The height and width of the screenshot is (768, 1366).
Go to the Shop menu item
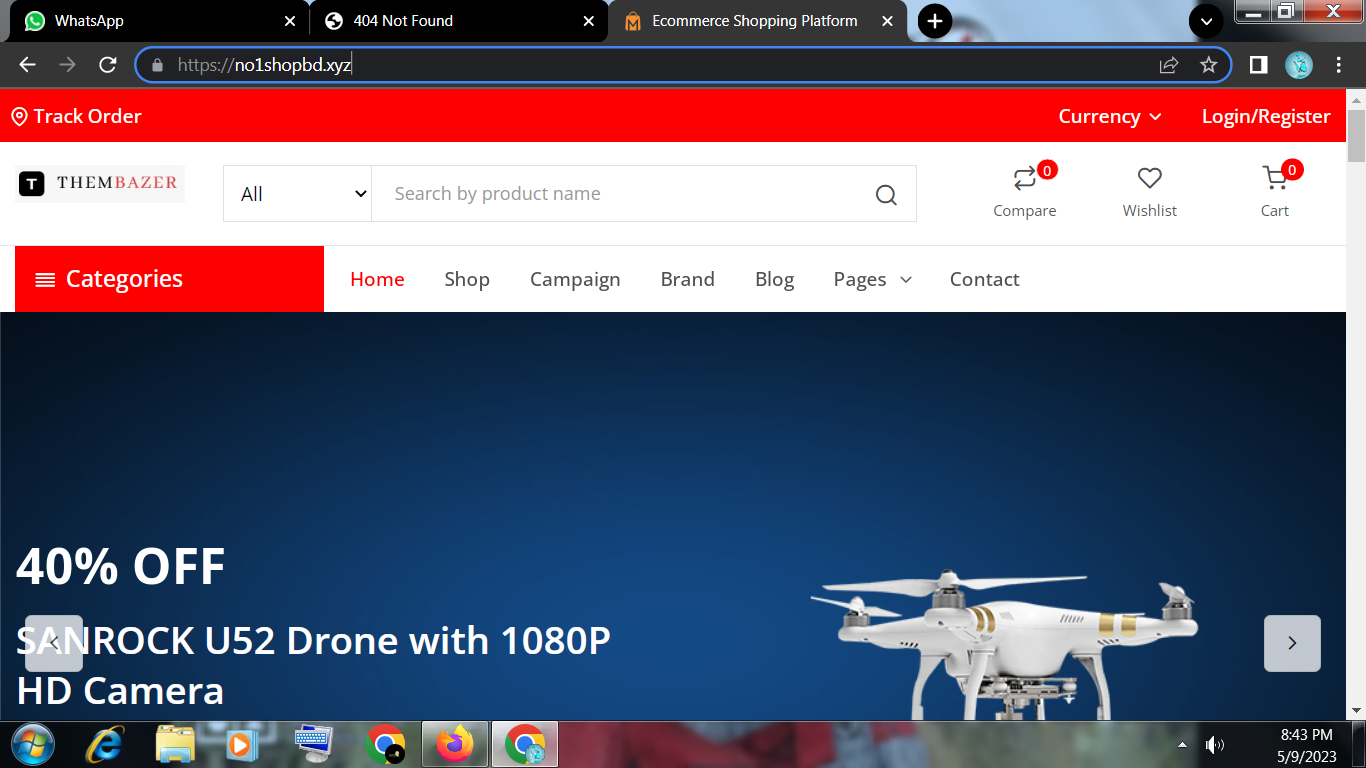coord(467,280)
